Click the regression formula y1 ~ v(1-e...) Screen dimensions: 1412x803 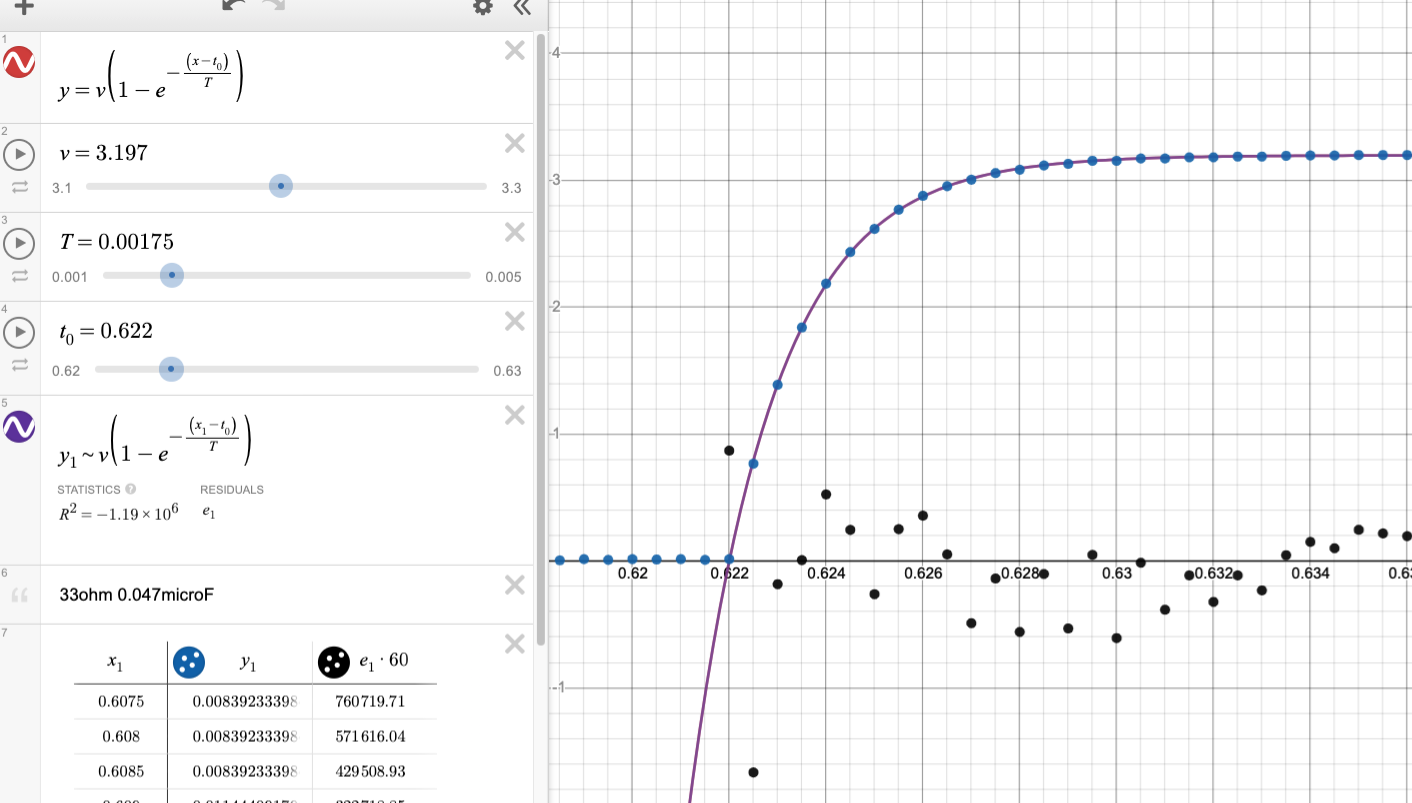click(155, 440)
